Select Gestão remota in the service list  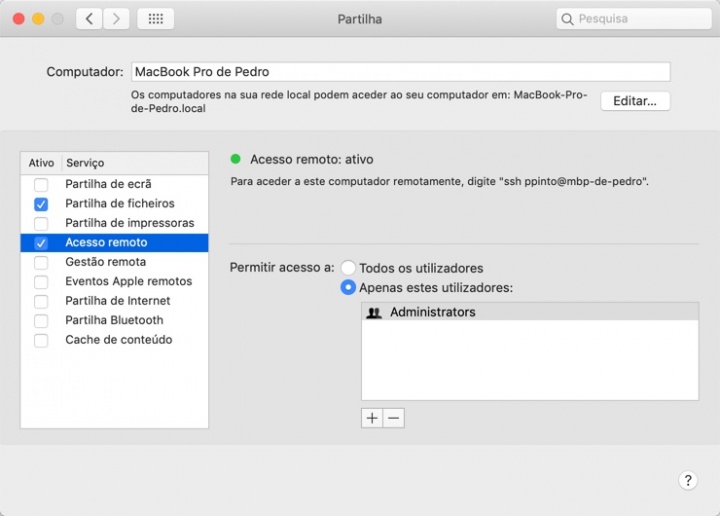[105, 262]
